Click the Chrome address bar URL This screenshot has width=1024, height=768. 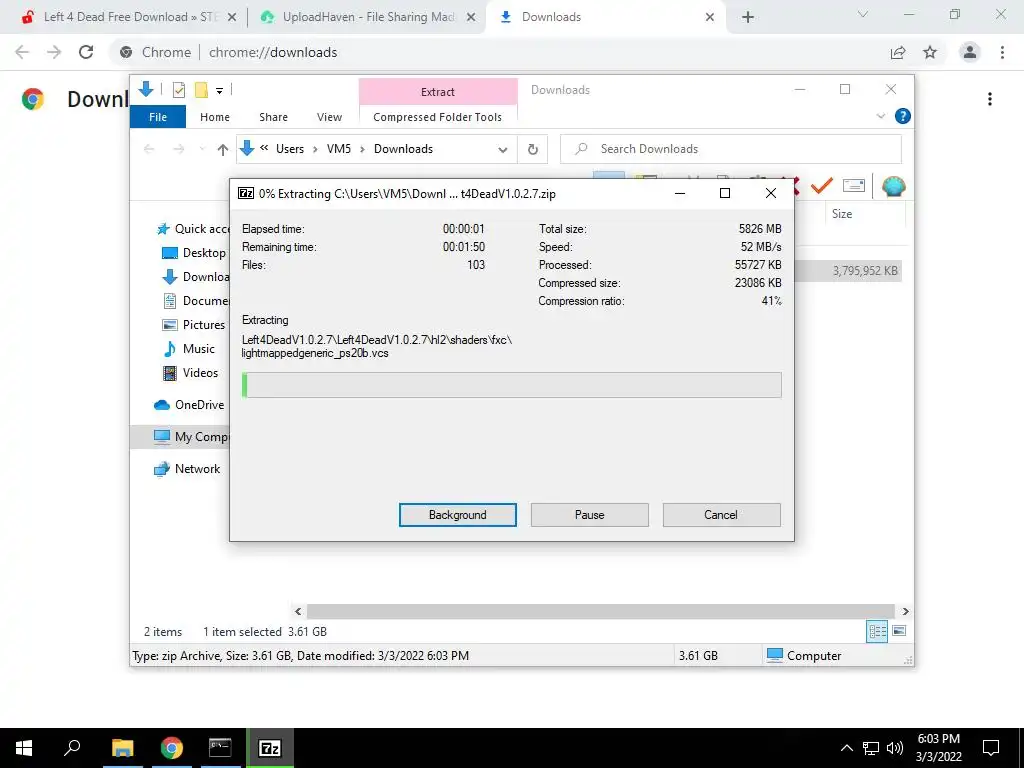tap(273, 52)
